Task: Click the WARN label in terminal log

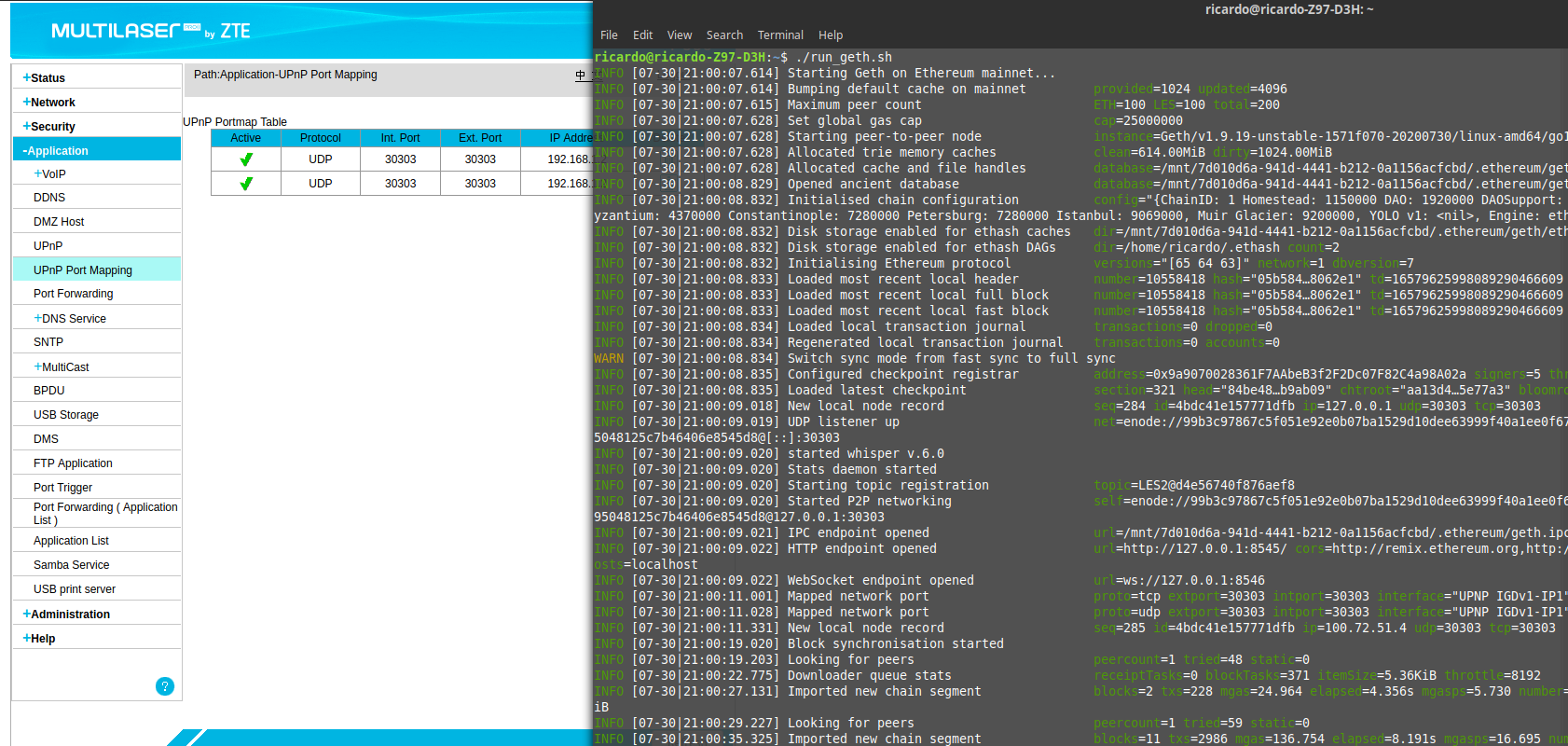Action: point(609,358)
